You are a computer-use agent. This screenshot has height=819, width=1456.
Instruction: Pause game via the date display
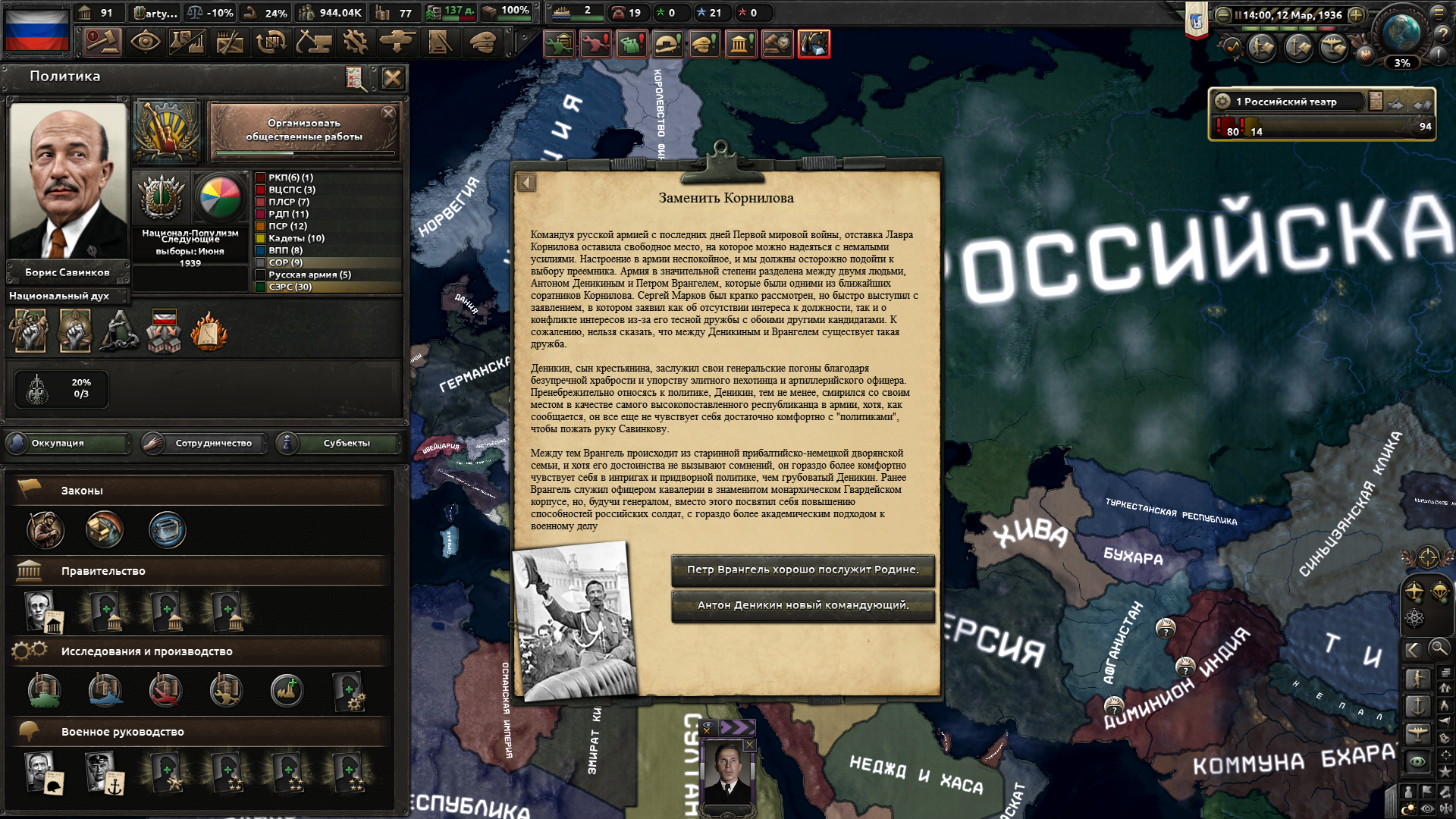point(1291,14)
